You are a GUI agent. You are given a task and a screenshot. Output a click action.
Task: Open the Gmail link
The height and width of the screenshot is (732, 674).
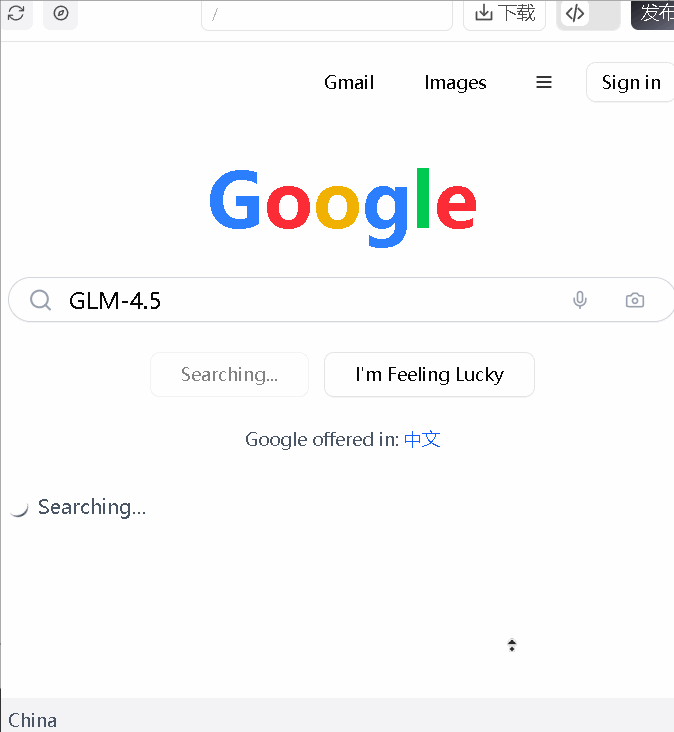(x=349, y=82)
